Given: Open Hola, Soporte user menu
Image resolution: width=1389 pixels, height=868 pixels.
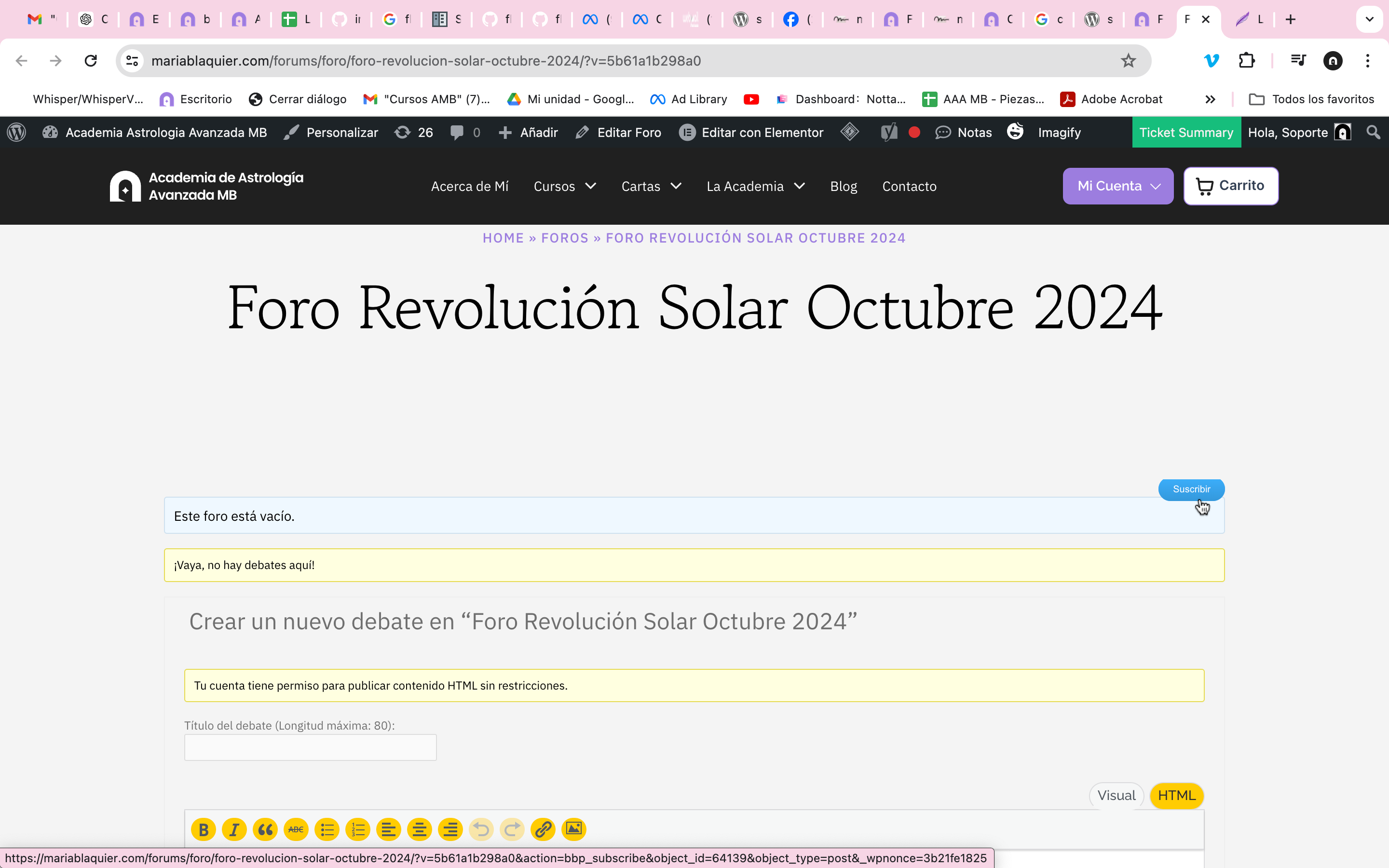Looking at the screenshot, I should point(1299,133).
